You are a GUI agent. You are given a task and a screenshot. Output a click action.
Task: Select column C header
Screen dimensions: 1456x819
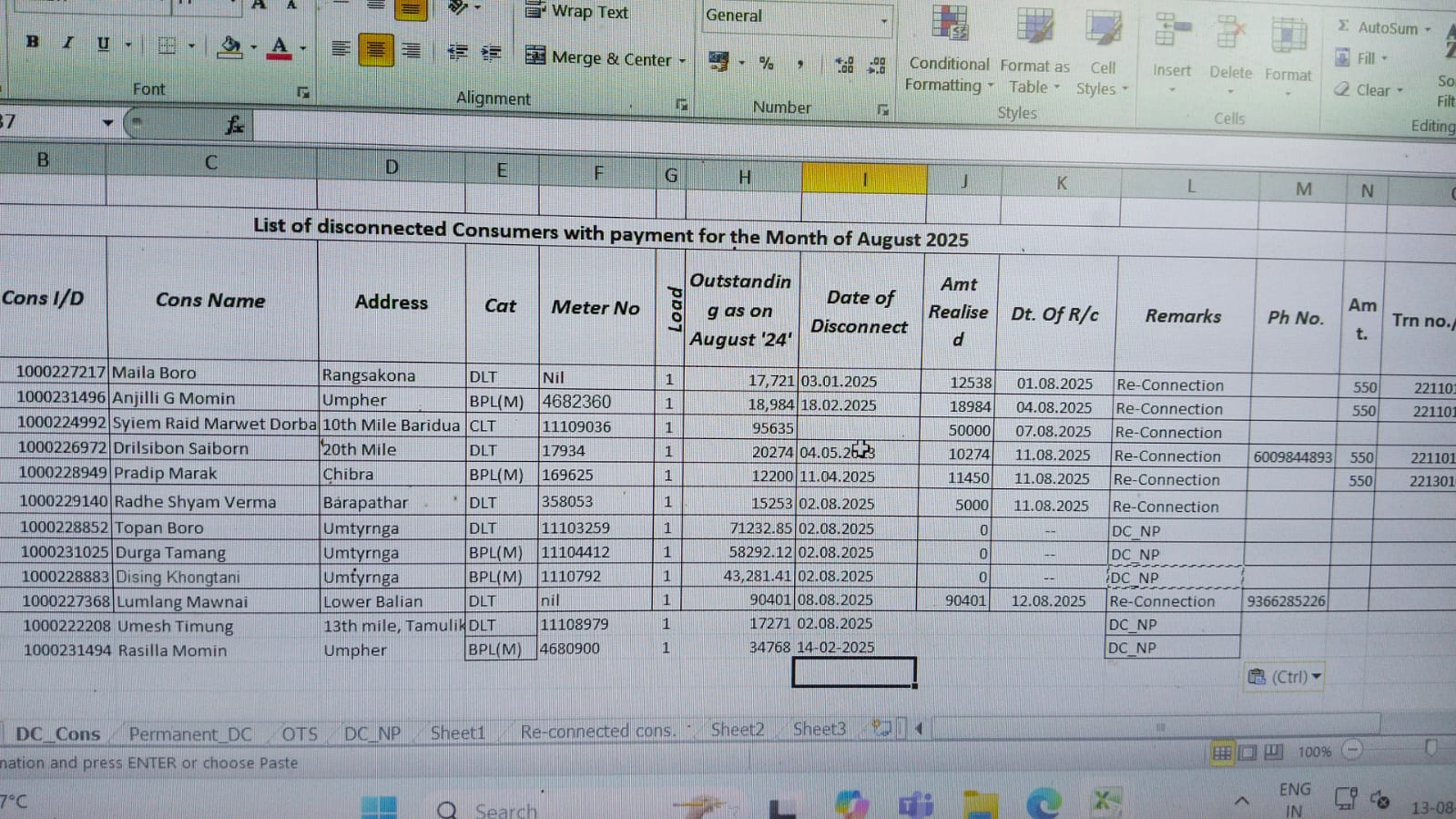pos(211,162)
